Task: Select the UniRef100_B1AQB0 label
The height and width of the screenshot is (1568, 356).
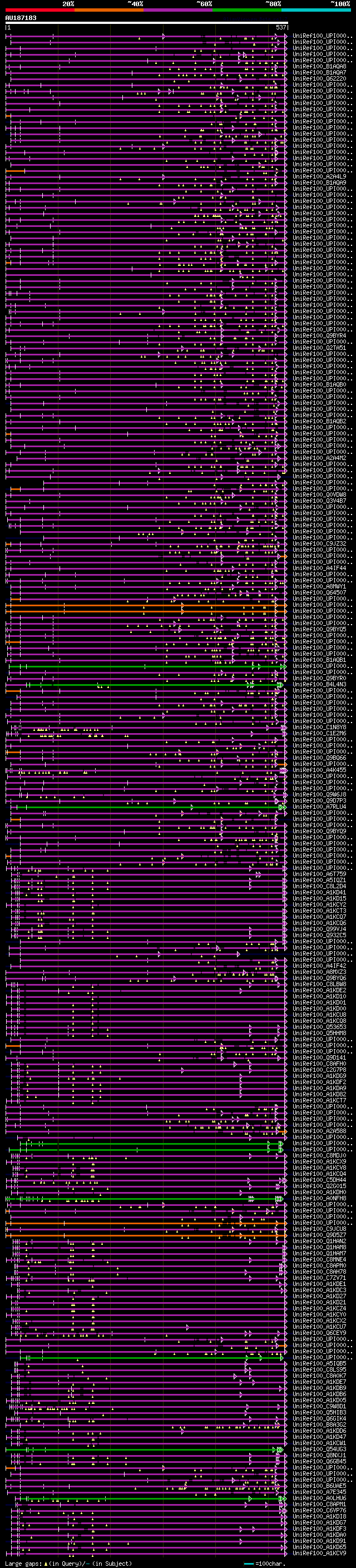Action: pyautogui.click(x=319, y=385)
